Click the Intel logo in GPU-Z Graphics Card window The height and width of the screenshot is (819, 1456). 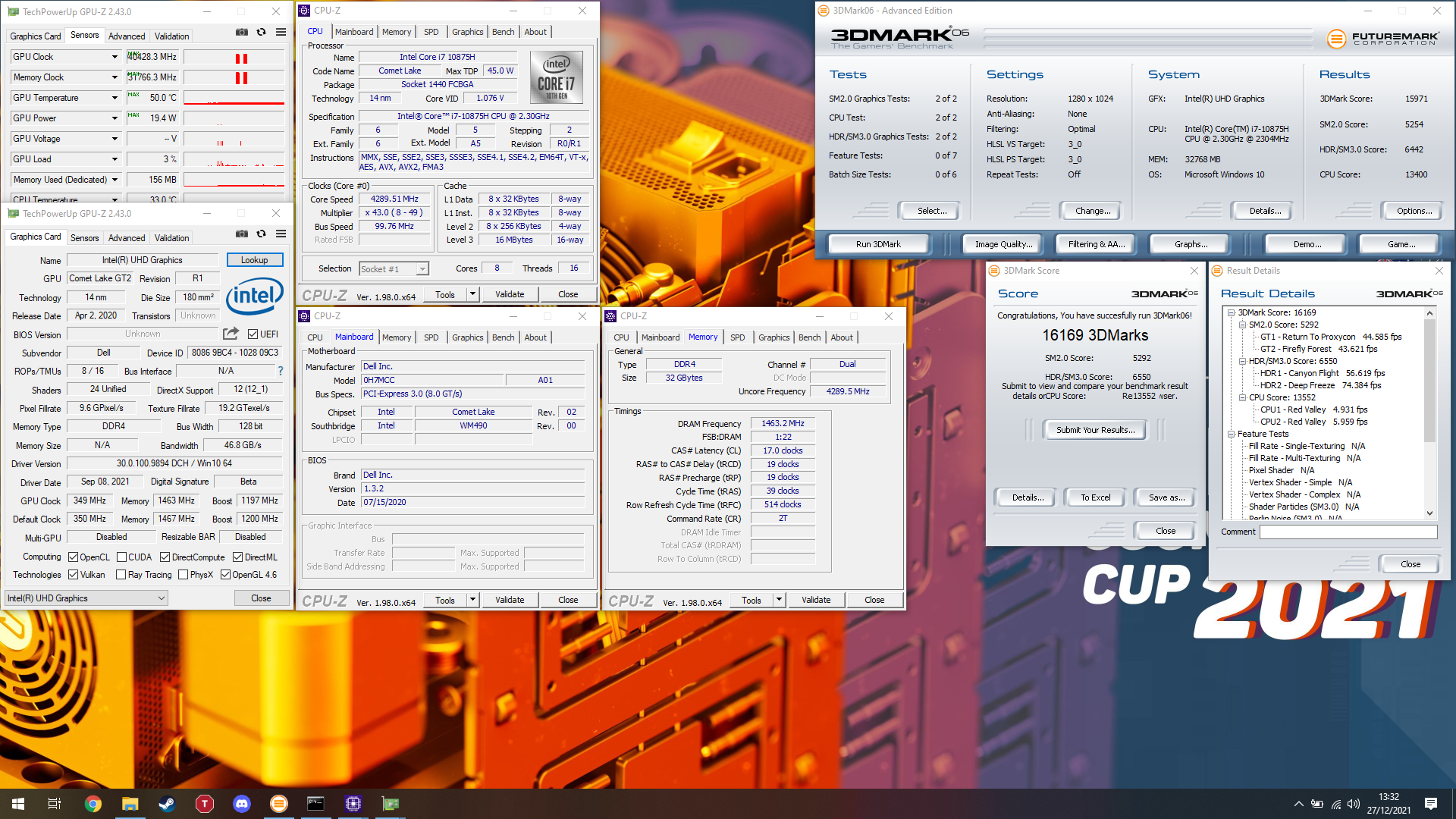click(x=255, y=296)
